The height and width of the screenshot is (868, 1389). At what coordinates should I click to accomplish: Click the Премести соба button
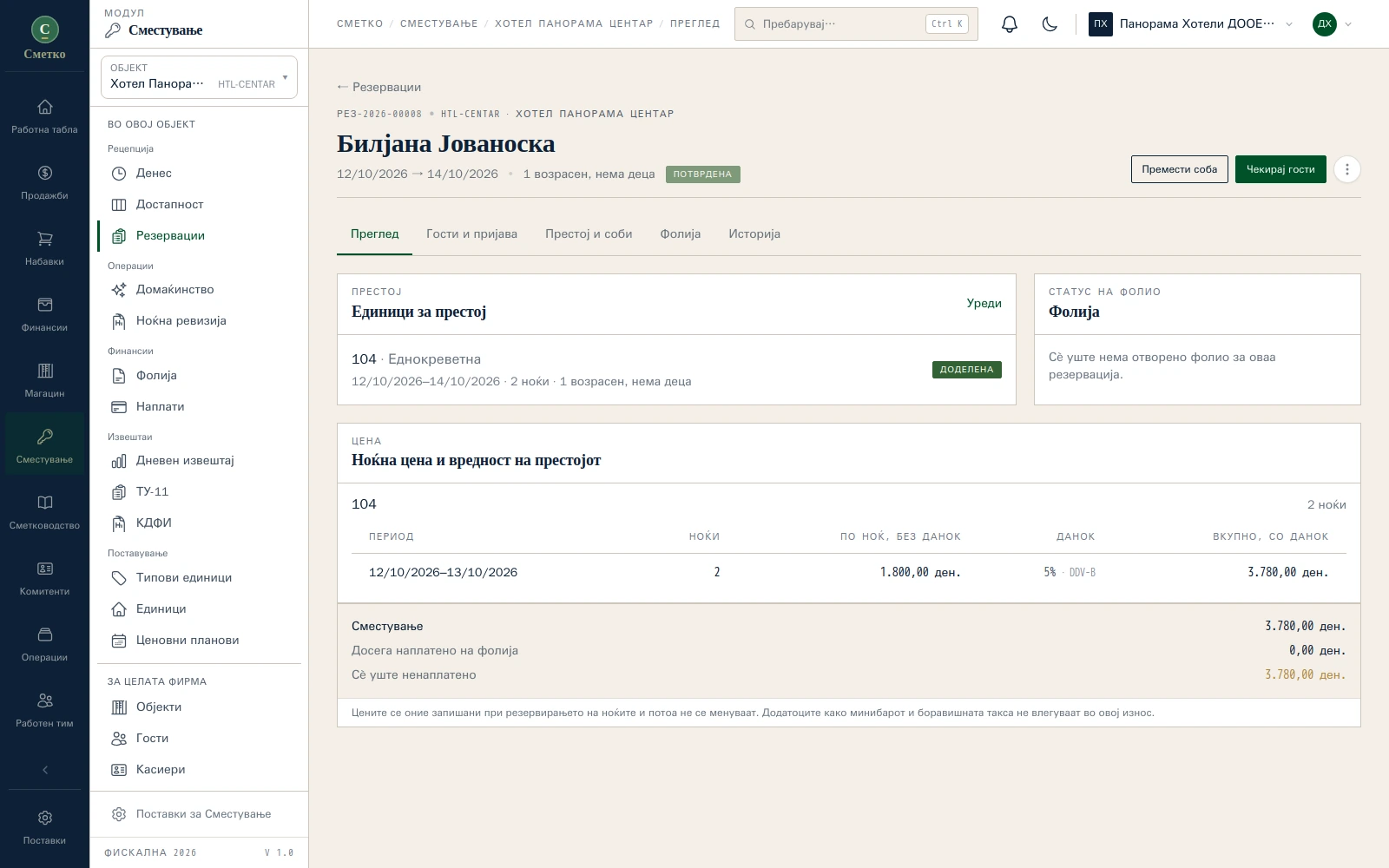tap(1179, 169)
